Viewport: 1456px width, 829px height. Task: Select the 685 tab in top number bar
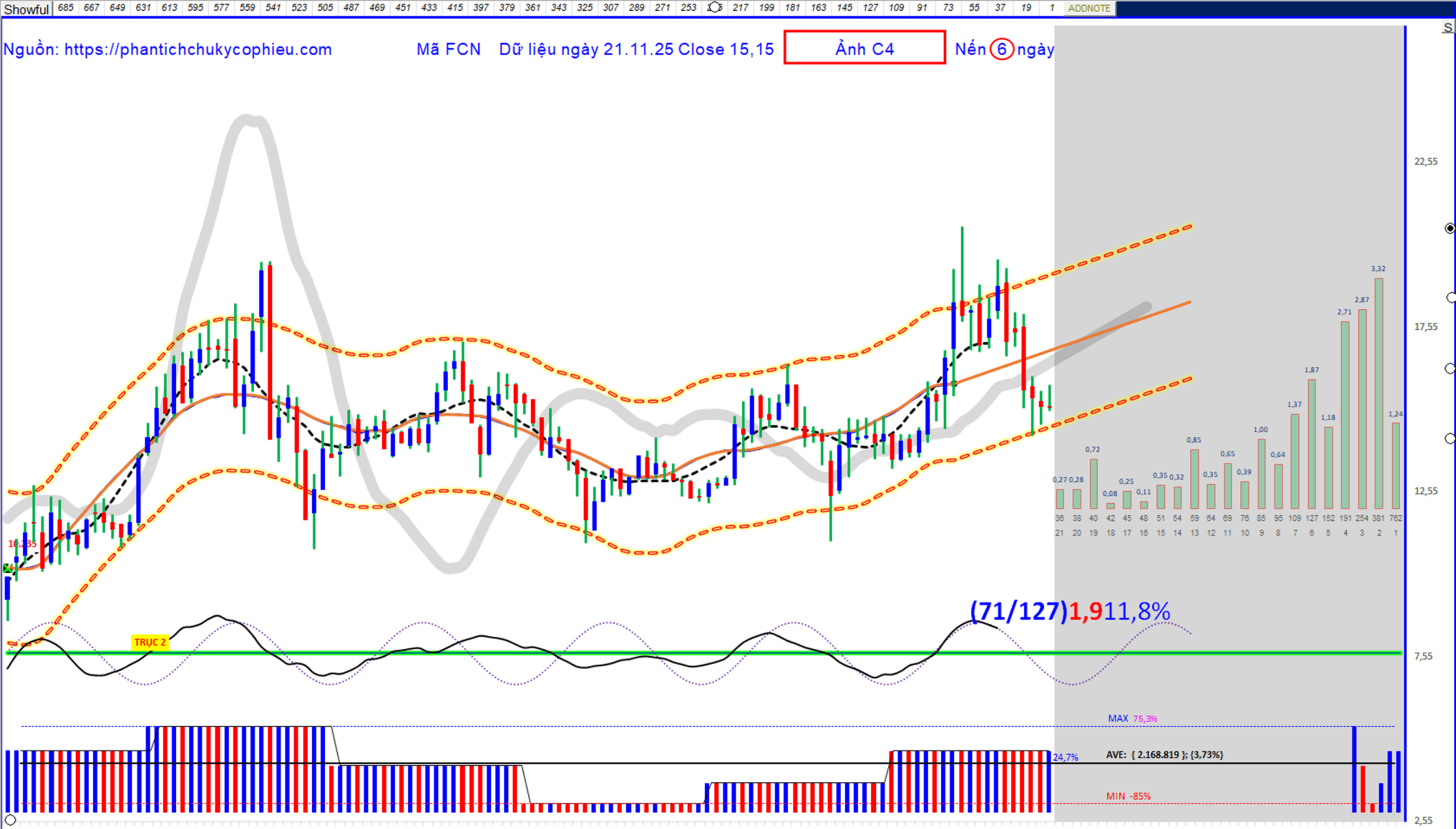[x=65, y=8]
